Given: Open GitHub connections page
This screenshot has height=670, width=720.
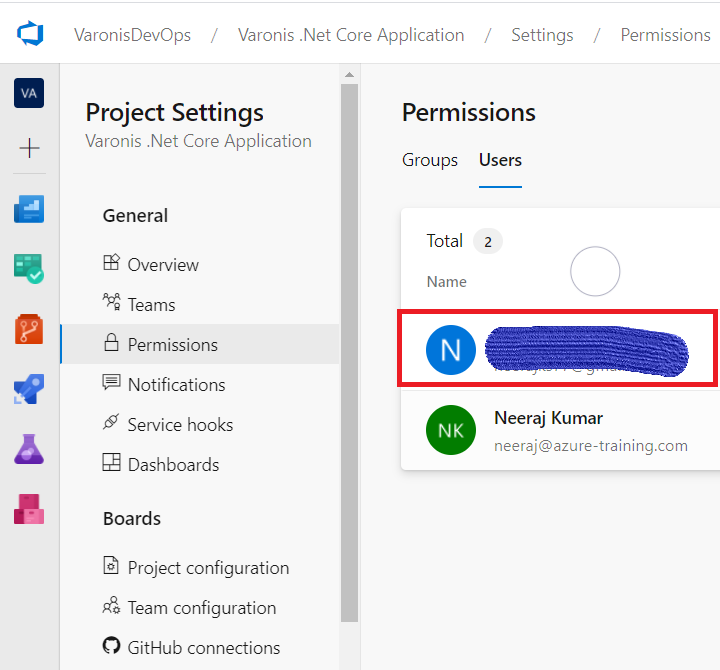Looking at the screenshot, I should pyautogui.click(x=203, y=648).
